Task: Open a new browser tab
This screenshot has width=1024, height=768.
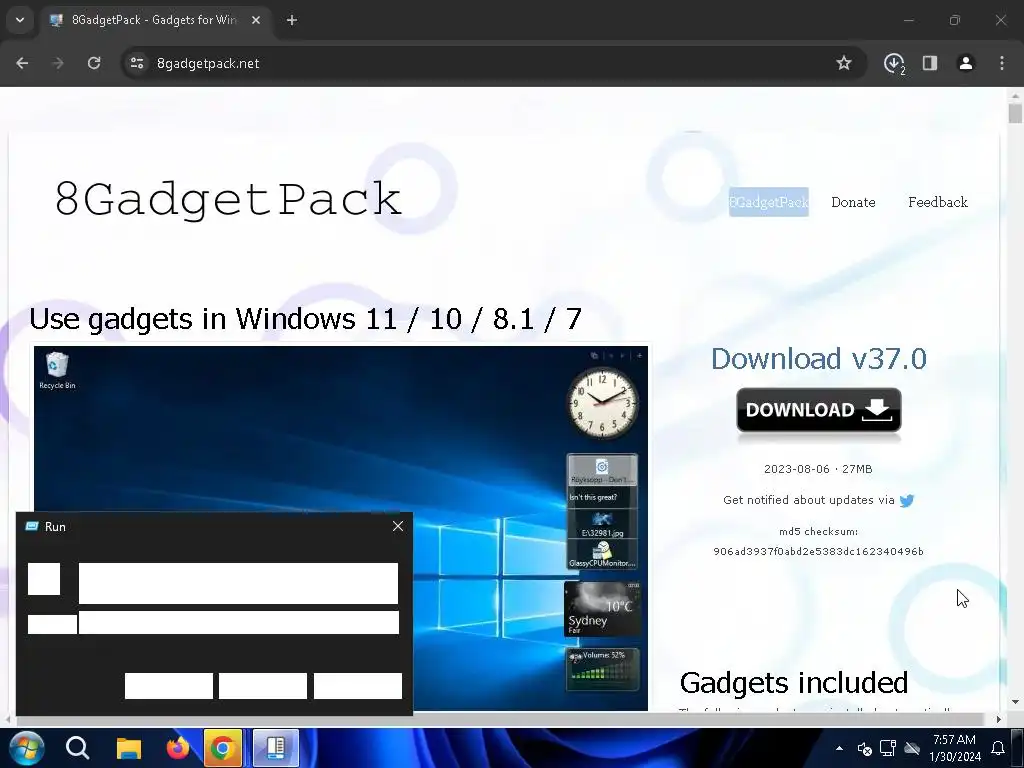Action: 292,20
